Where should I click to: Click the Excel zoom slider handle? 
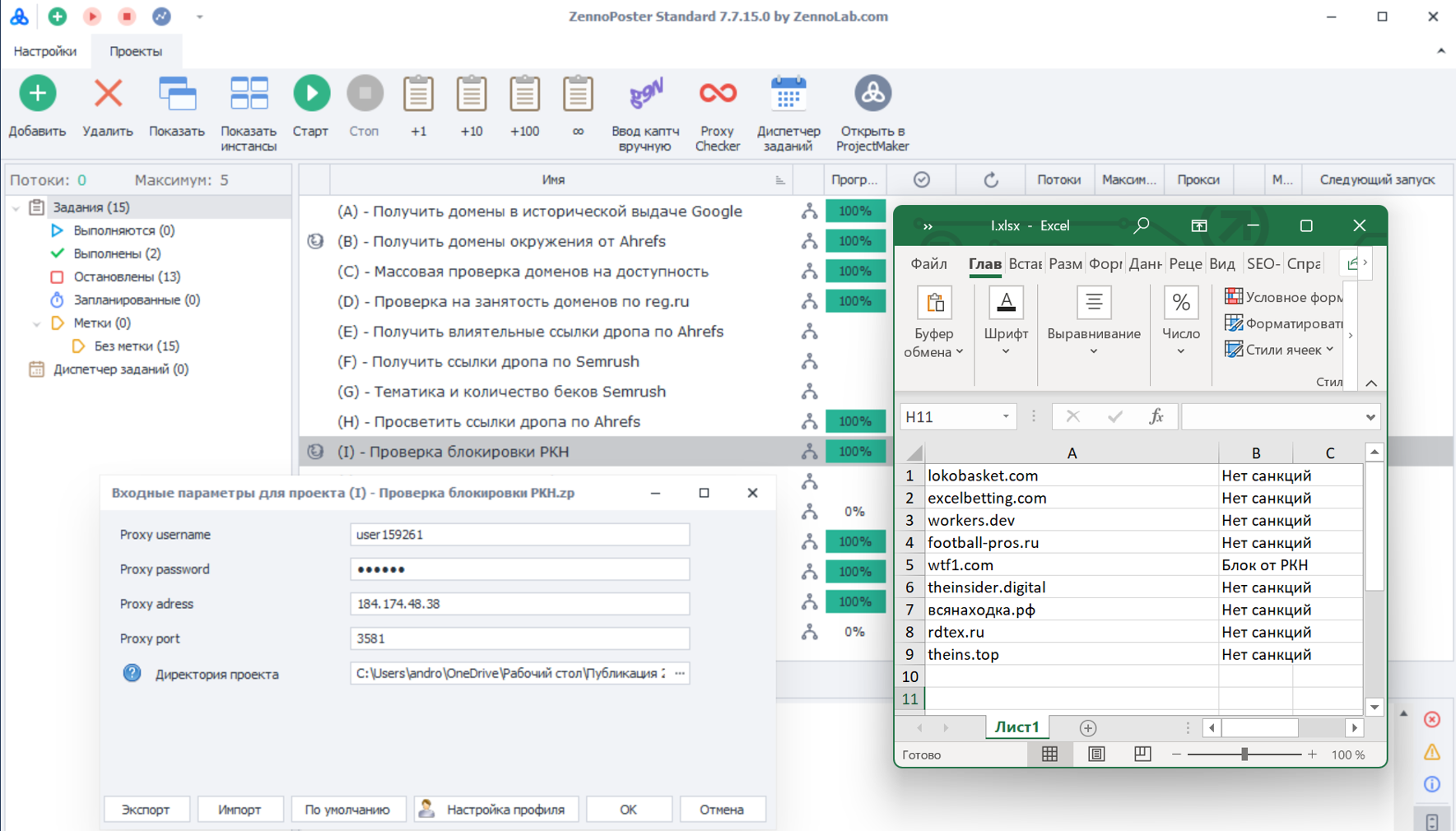(1244, 754)
